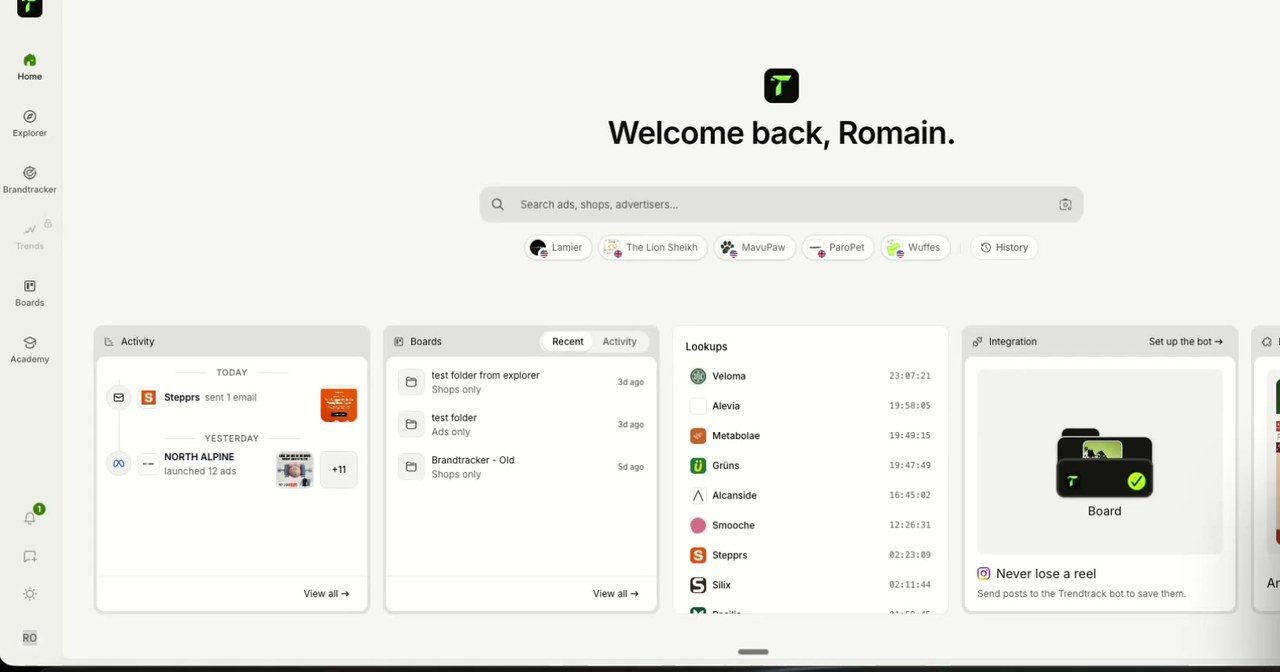Select the locked Trends item

[30, 237]
